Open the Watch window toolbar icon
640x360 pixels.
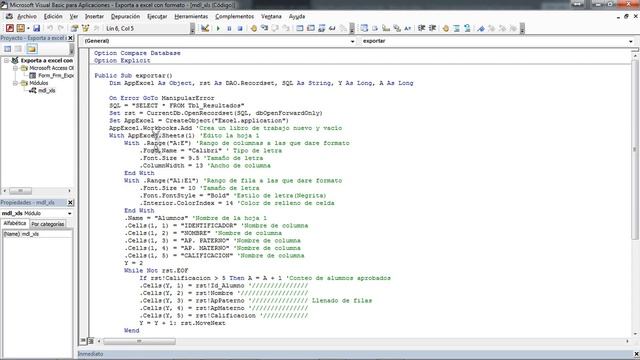click(x=322, y=28)
